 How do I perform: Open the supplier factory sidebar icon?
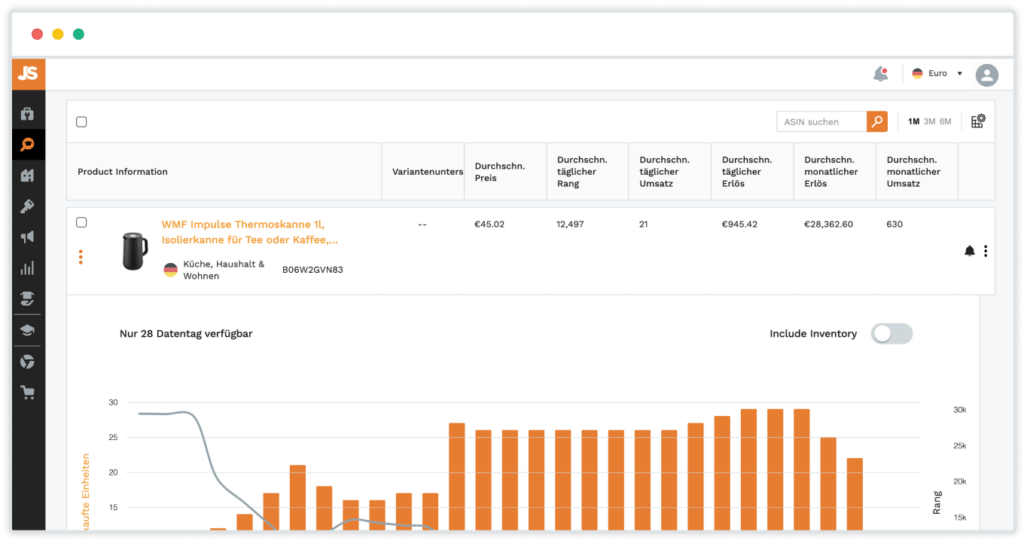pos(27,175)
